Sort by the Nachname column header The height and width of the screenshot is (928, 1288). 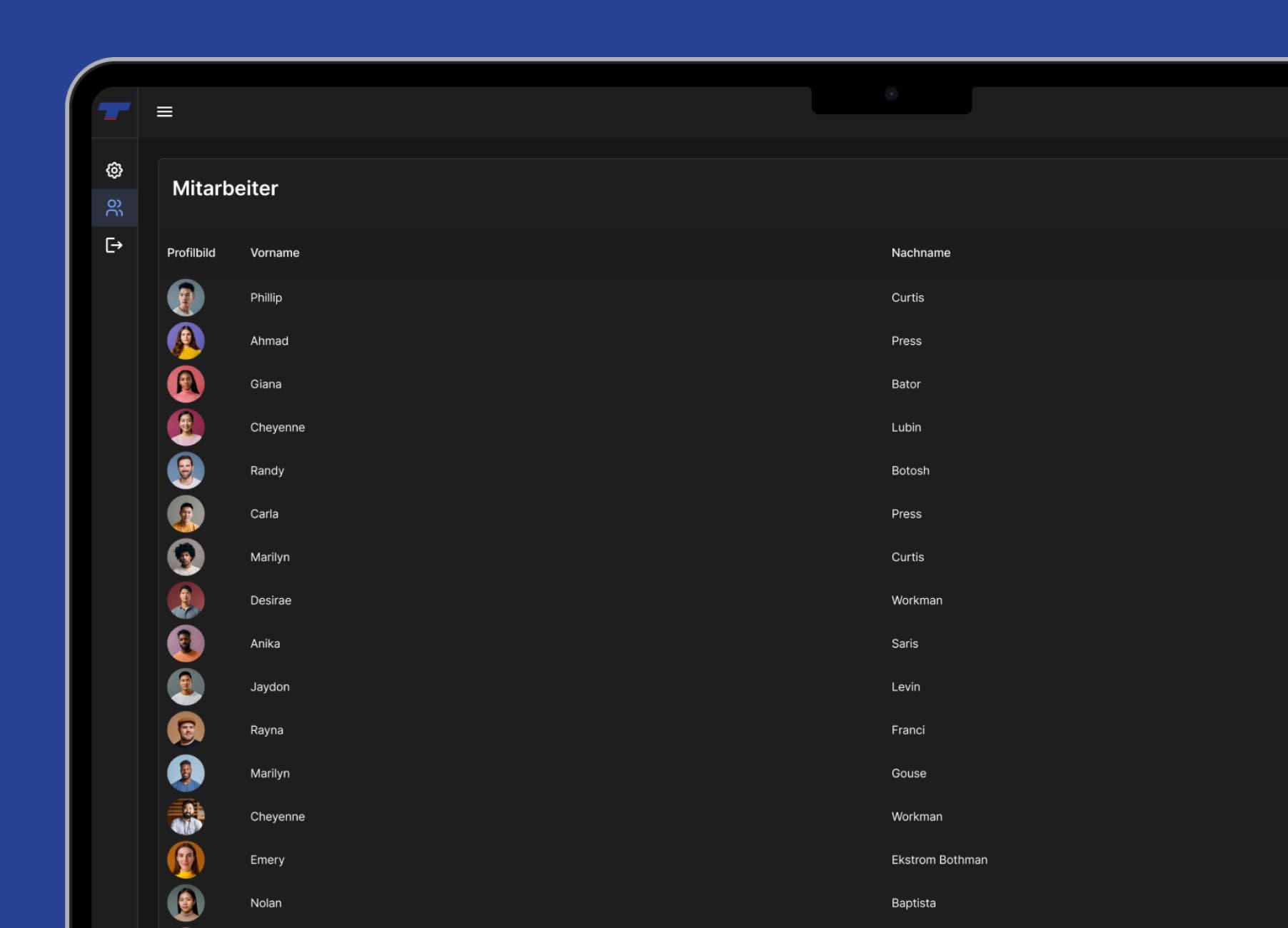pos(920,253)
